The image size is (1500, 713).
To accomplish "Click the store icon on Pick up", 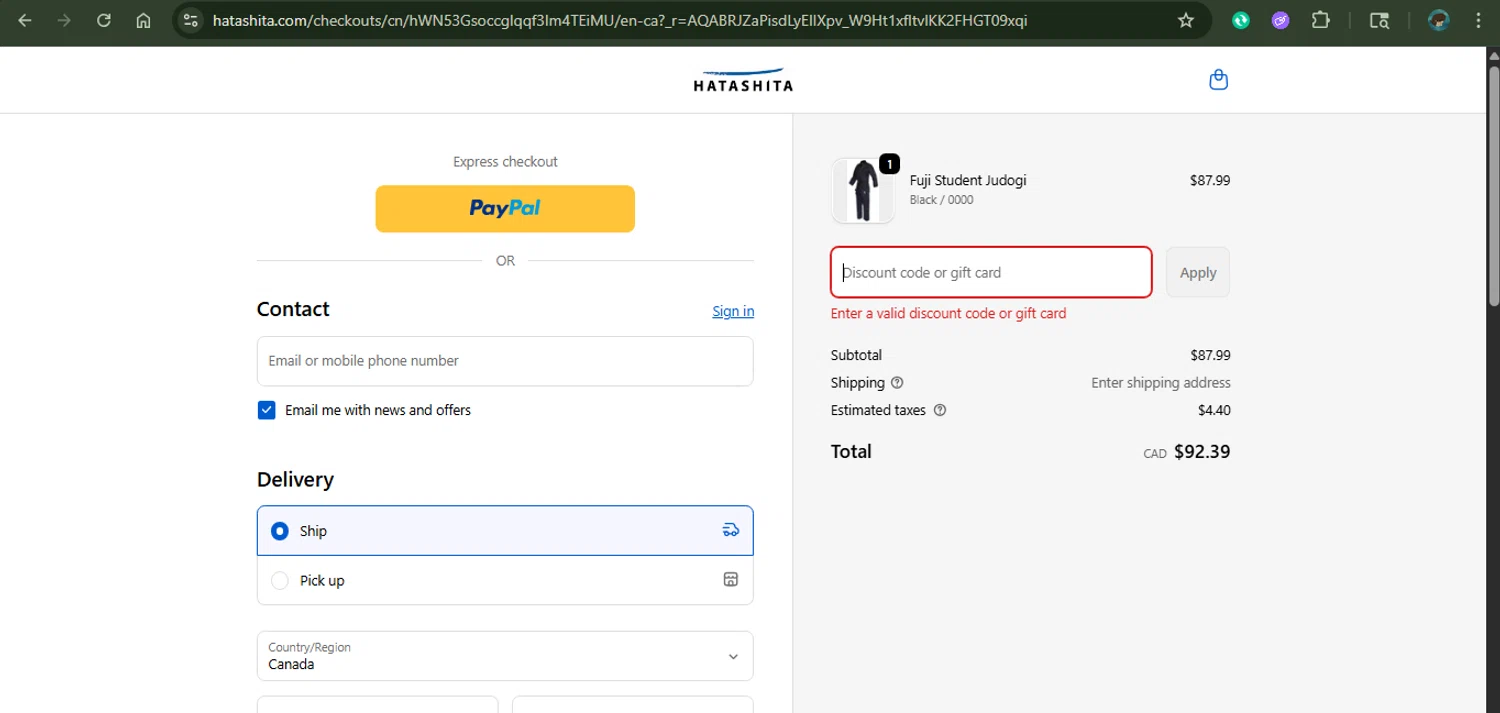I will [731, 580].
